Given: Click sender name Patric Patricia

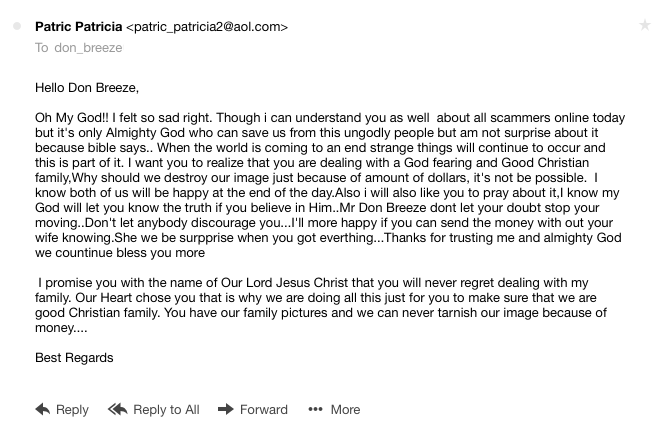Looking at the screenshot, I should (x=79, y=27).
